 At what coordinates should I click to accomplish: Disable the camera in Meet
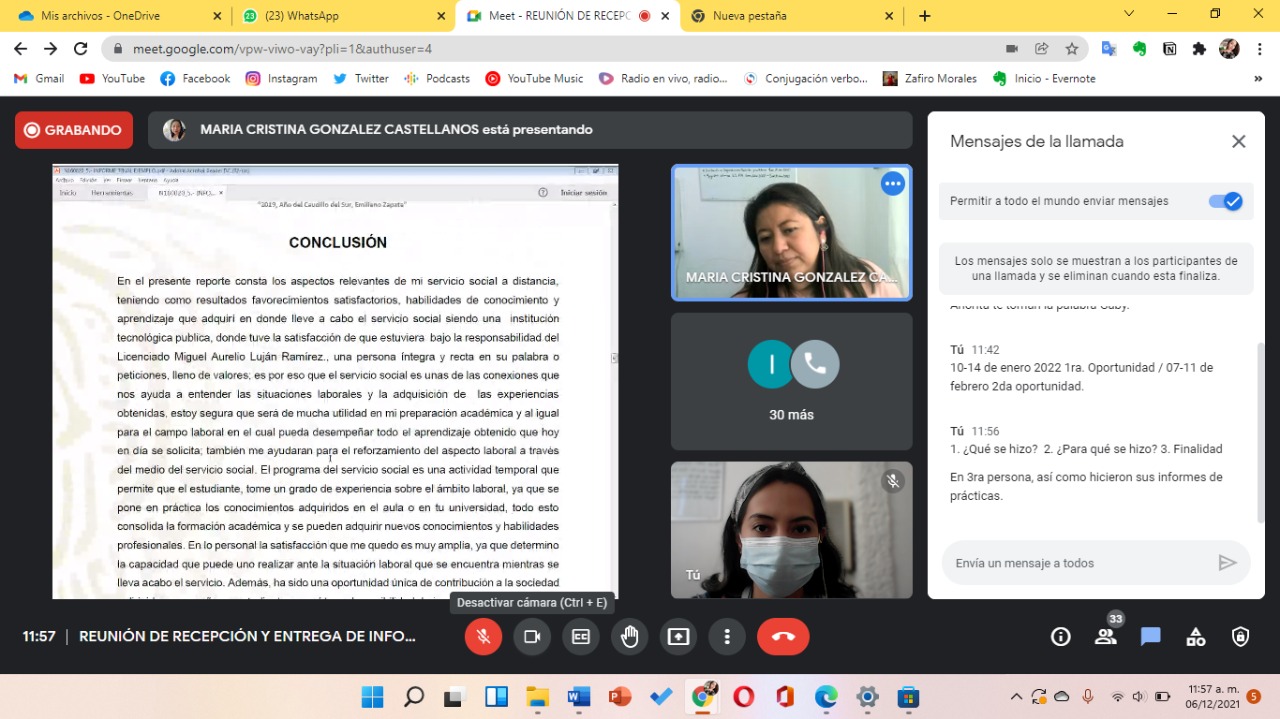(x=532, y=637)
